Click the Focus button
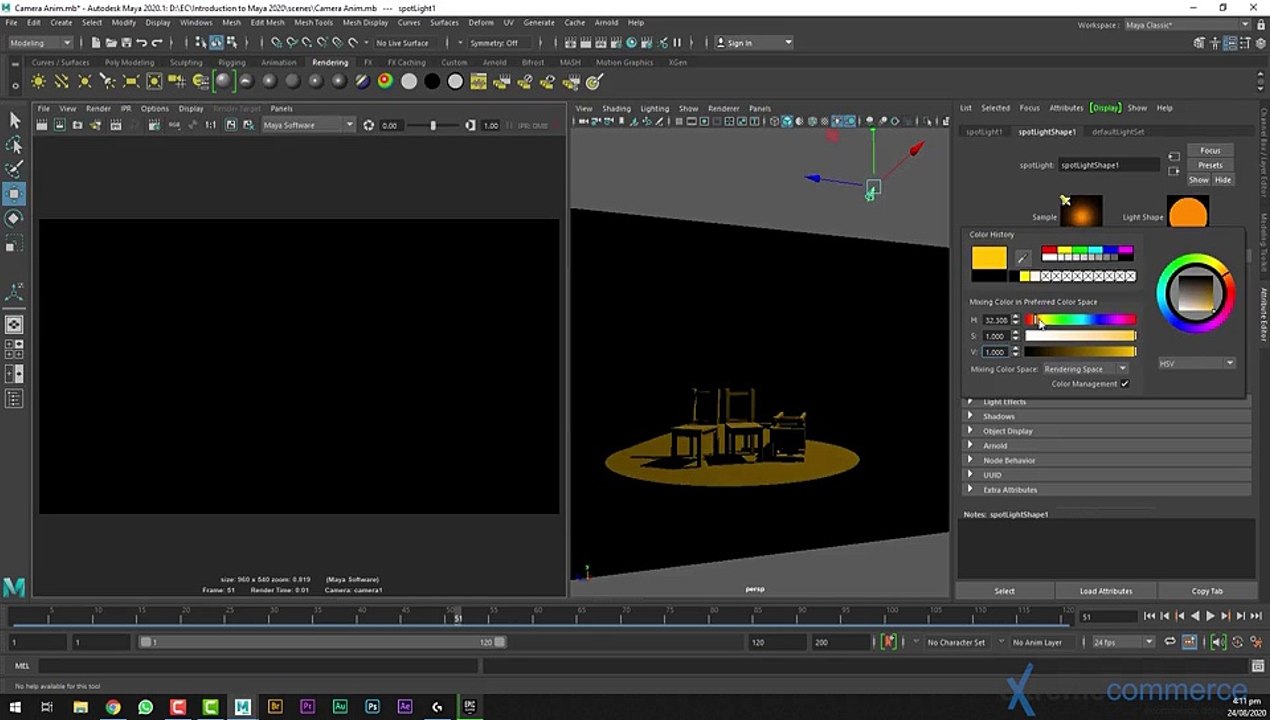Viewport: 1270px width, 720px height. click(x=1210, y=150)
